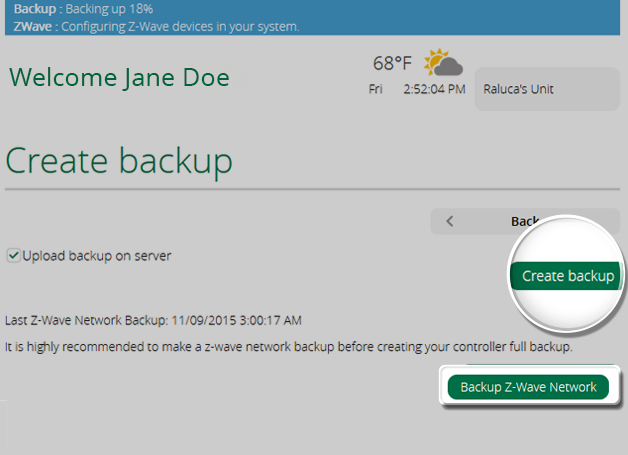Click the Fri day label
The width and height of the screenshot is (628, 455).
(x=376, y=89)
